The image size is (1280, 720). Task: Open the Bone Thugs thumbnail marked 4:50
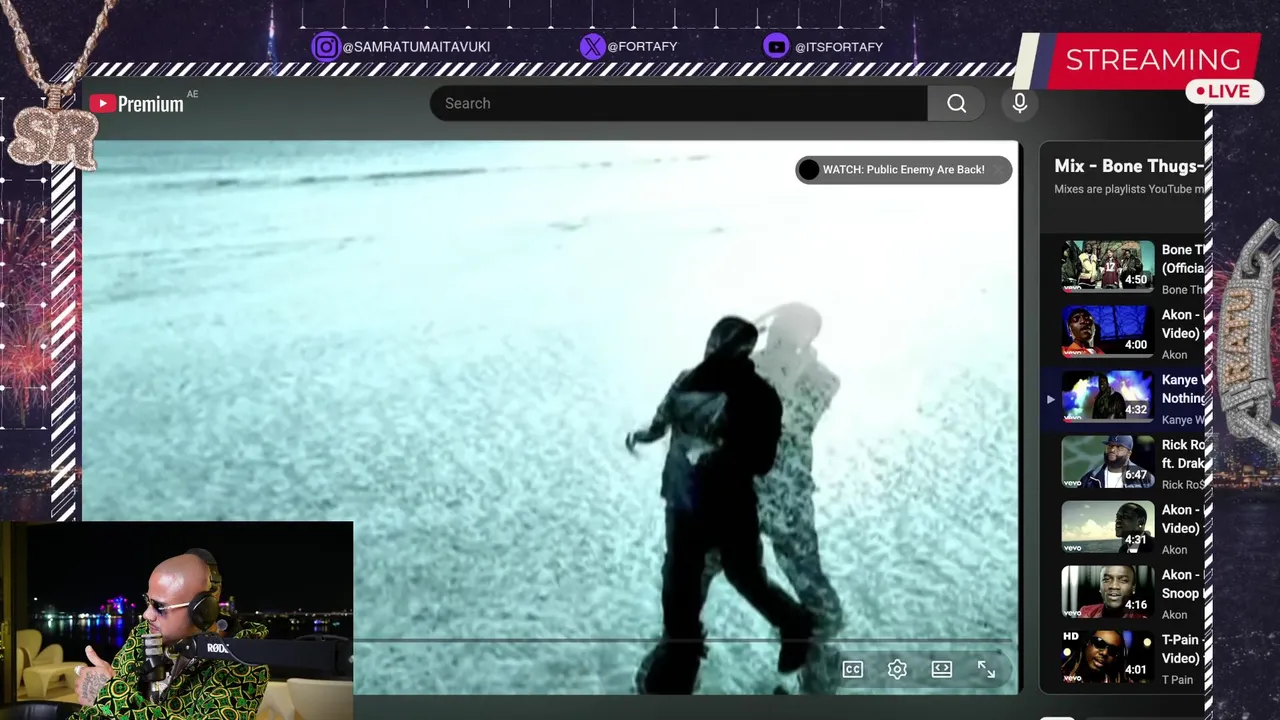(1107, 265)
